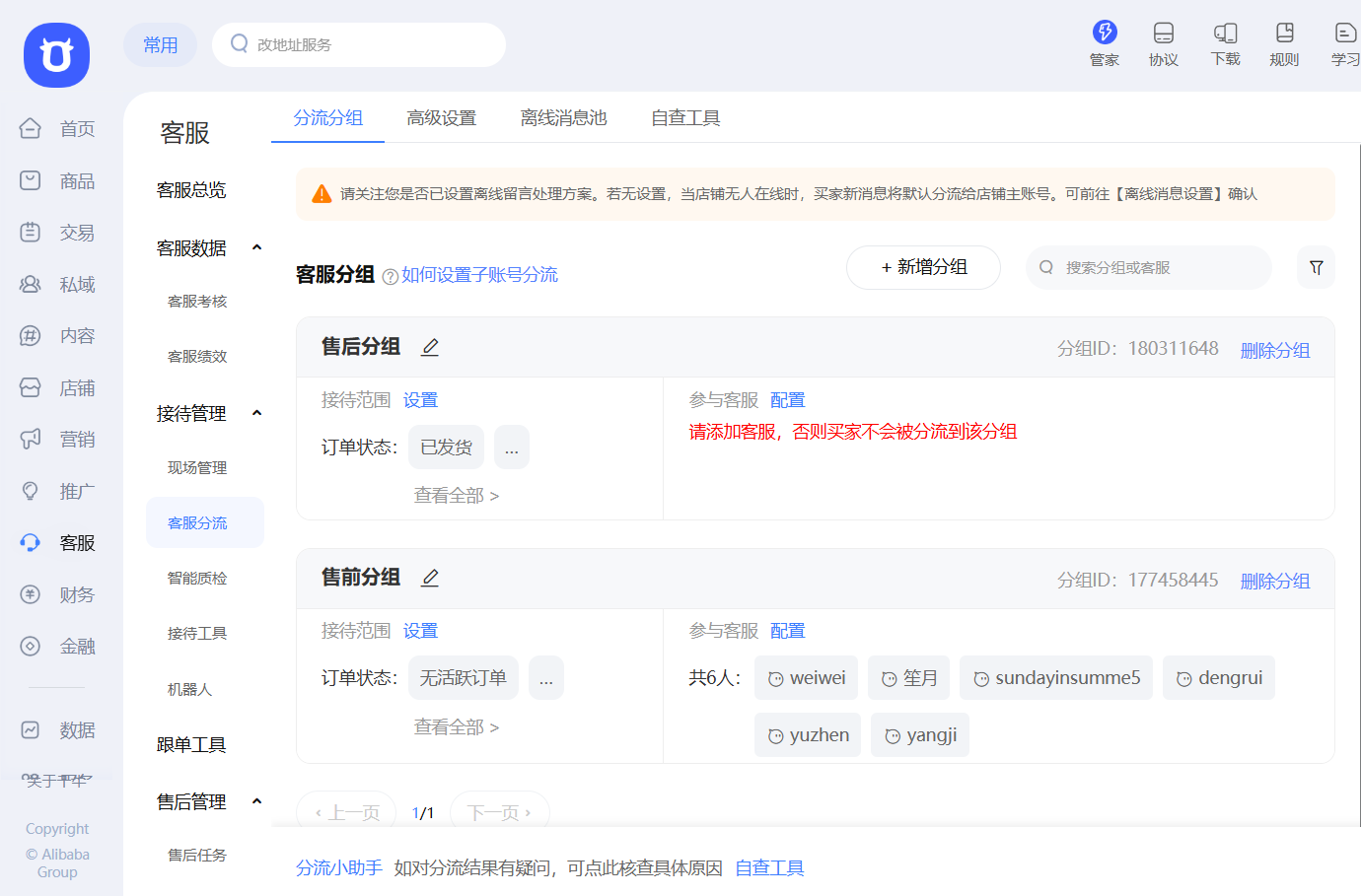The image size is (1361, 896).
Task: Open the 学习 learning icon
Action: coord(1345,43)
